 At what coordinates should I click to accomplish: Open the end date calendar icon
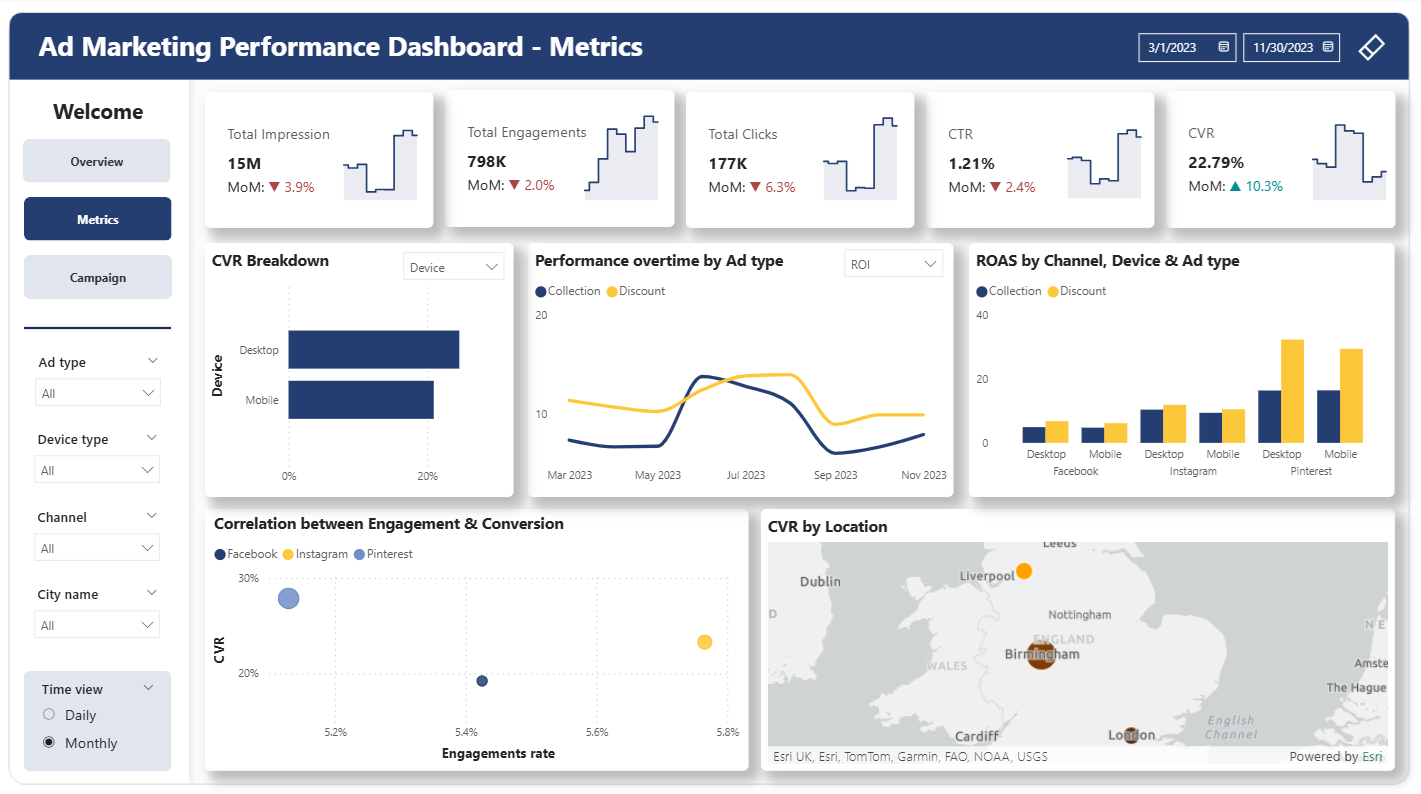tap(1327, 47)
